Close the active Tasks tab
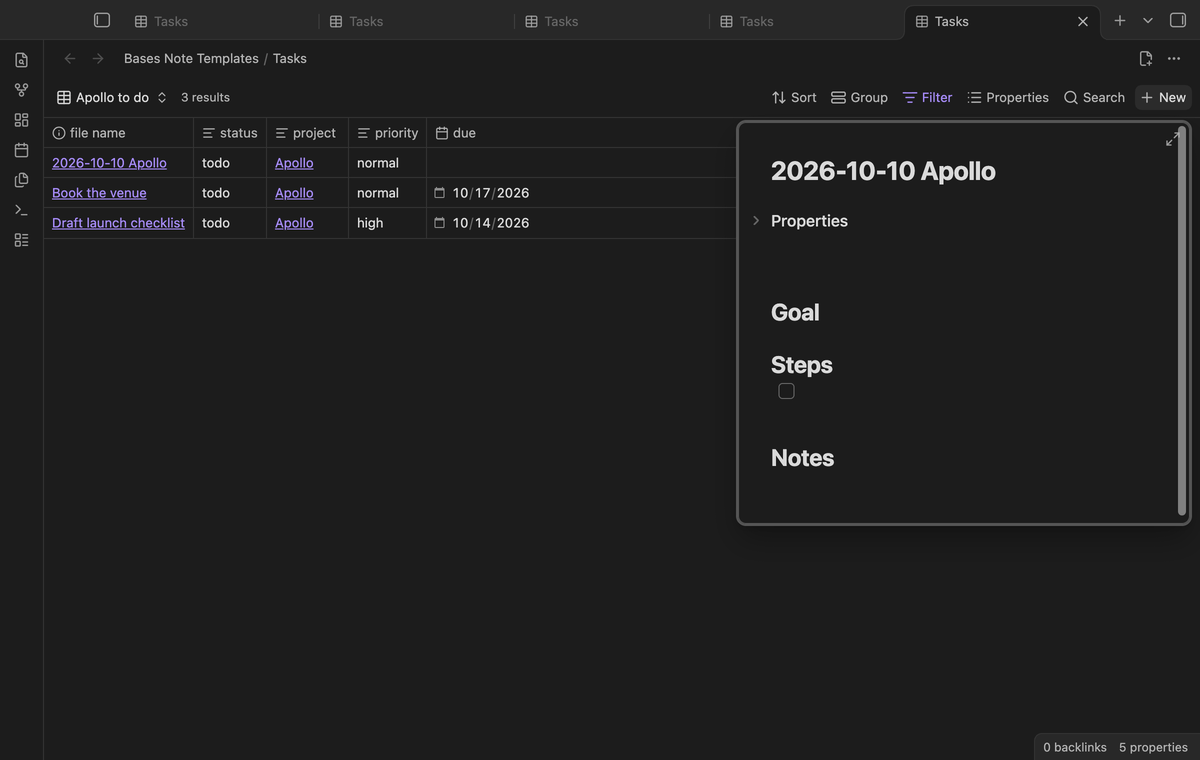 1083,21
